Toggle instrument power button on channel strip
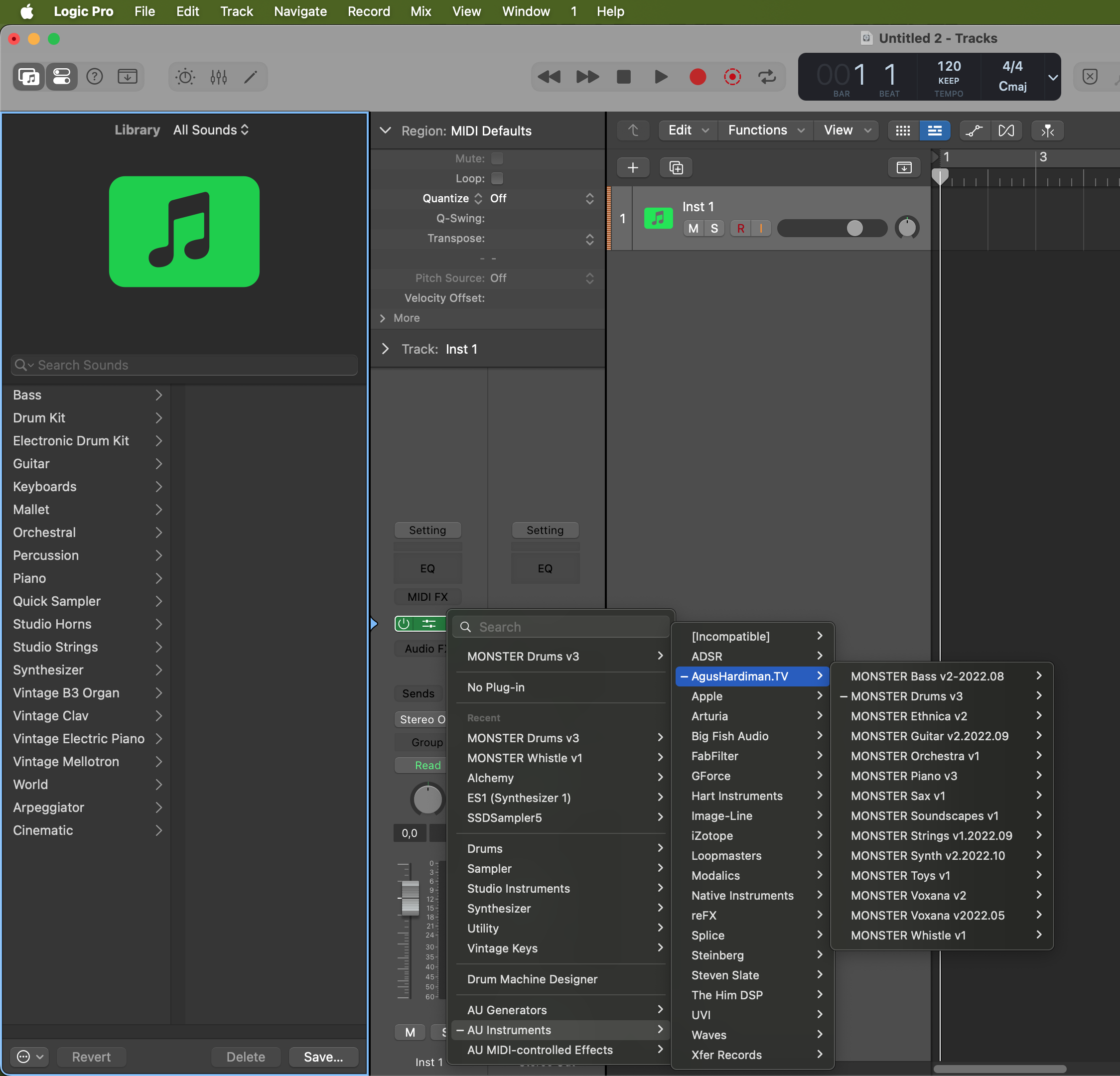Viewport: 1120px width, 1076px height. pos(404,624)
